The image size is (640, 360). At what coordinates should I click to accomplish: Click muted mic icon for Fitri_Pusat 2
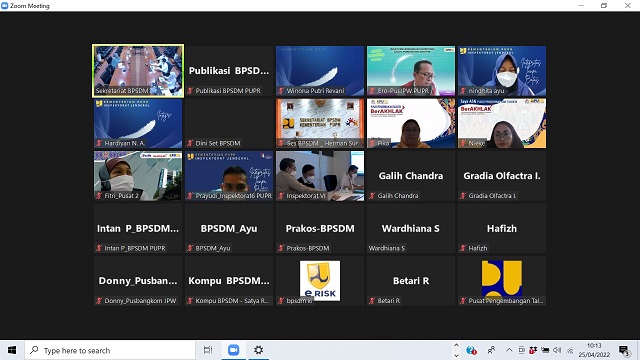coord(99,196)
